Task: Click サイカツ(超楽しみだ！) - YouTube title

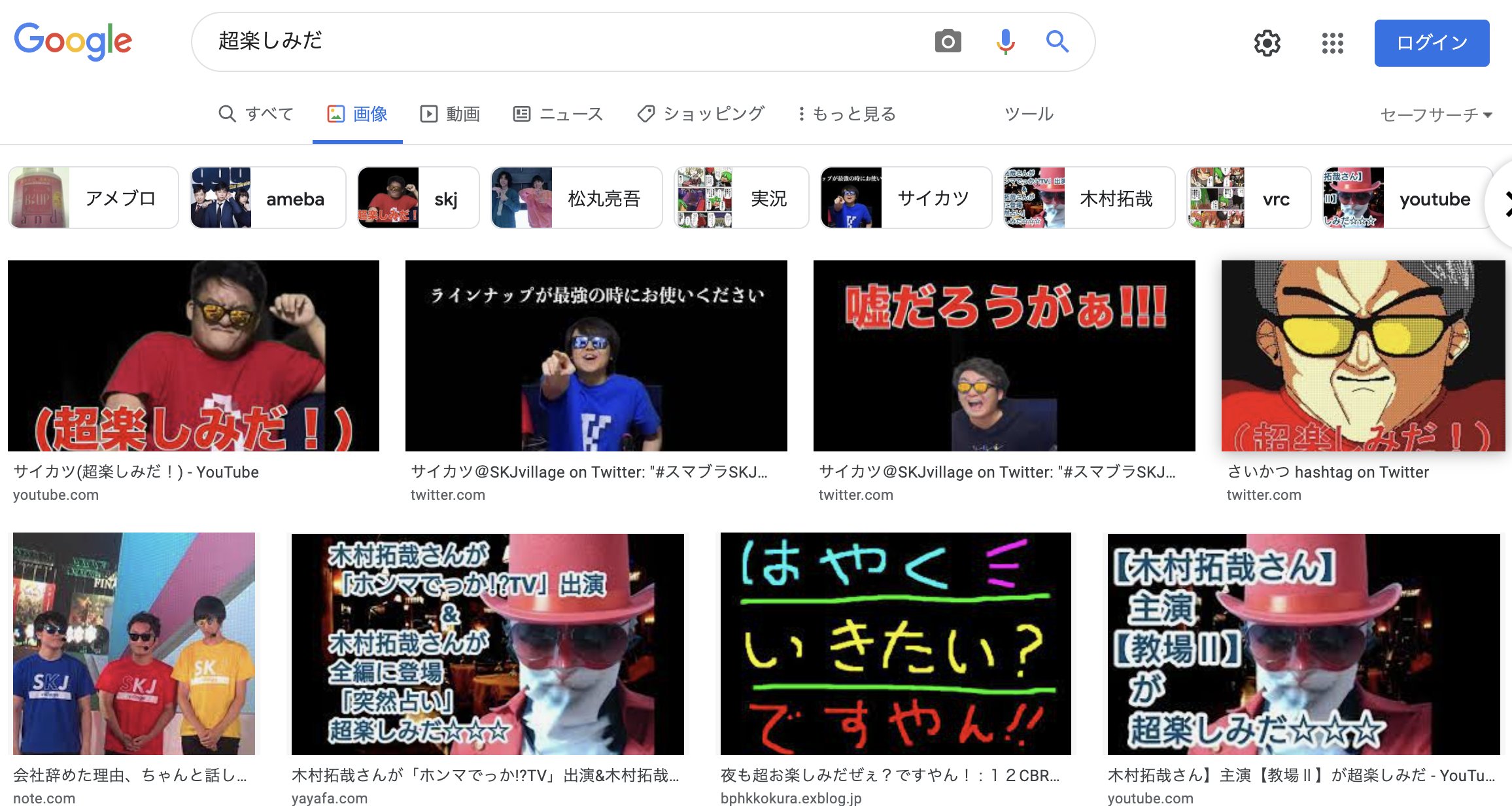Action: 136,472
